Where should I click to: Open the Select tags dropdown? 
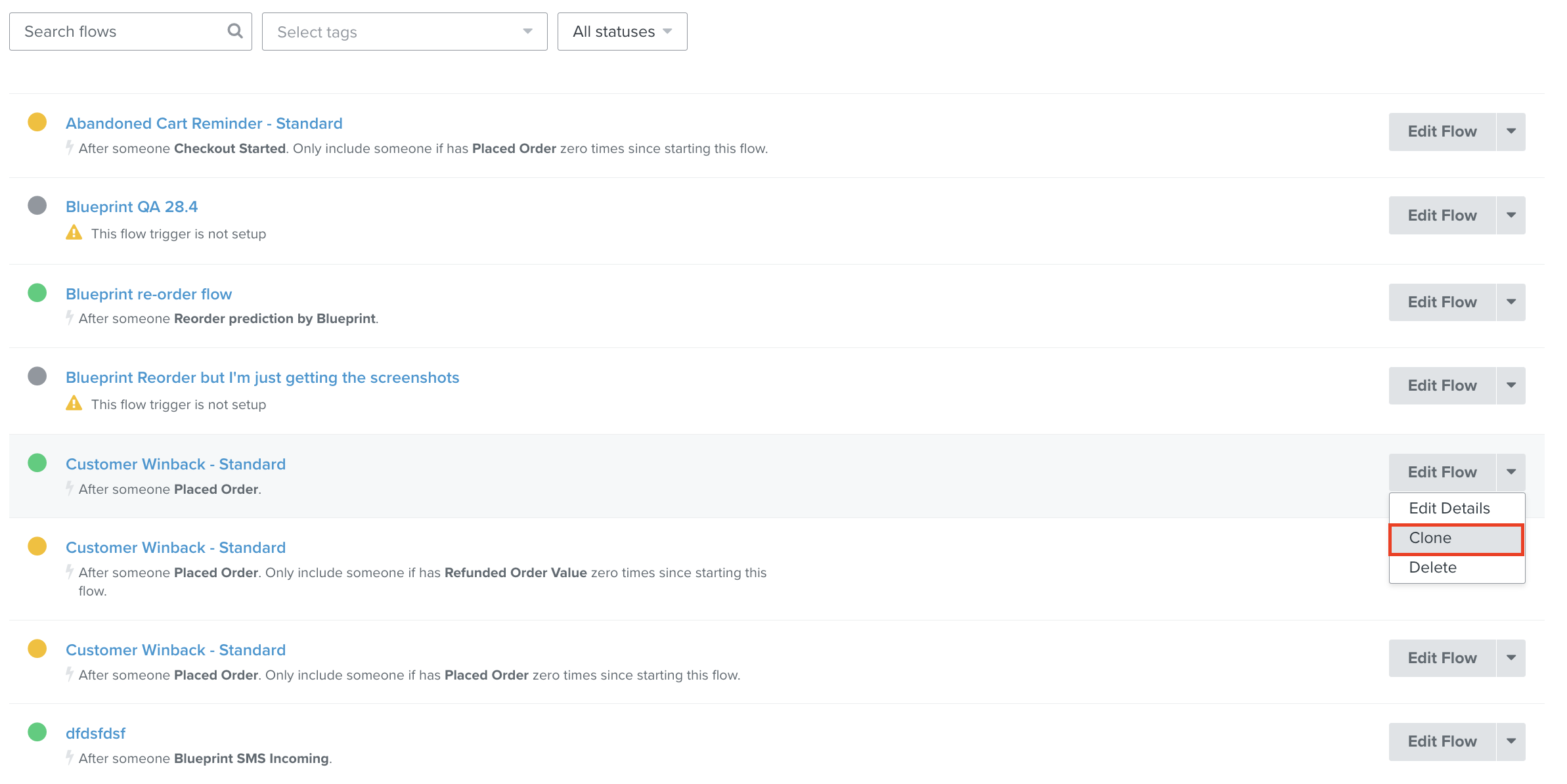point(405,32)
